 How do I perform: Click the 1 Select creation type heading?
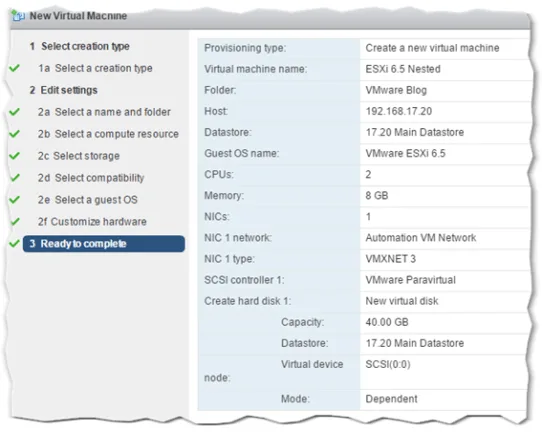click(80, 46)
